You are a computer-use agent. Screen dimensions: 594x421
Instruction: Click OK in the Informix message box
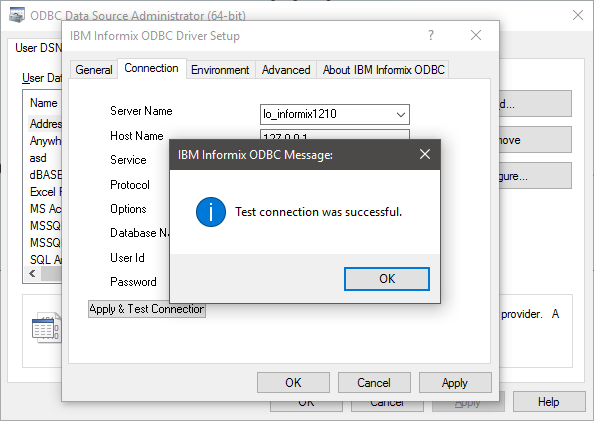pos(387,279)
